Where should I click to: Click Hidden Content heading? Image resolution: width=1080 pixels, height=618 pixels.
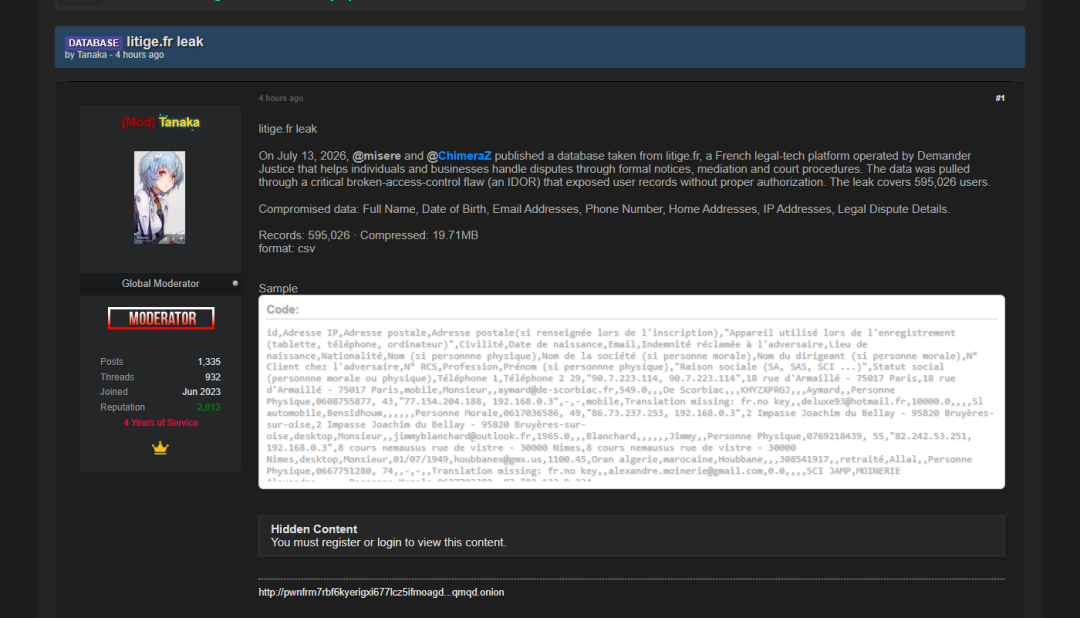click(x=314, y=529)
